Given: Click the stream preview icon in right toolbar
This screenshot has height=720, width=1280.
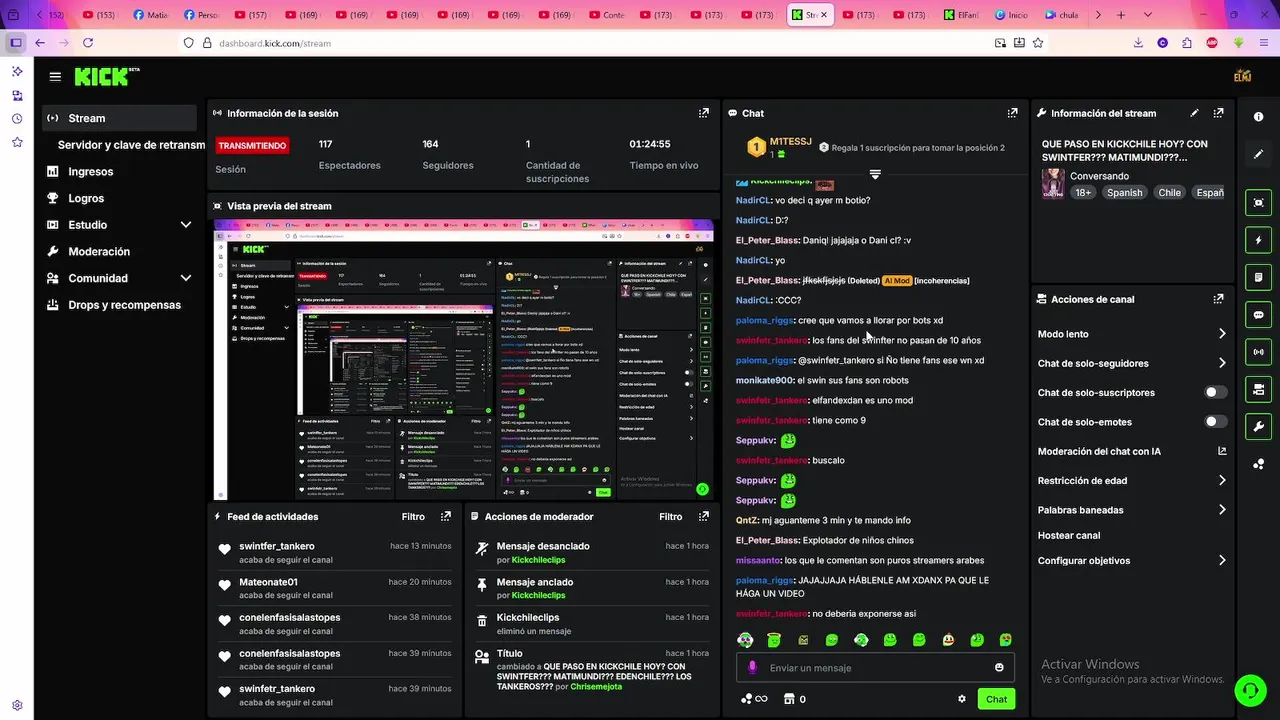Looking at the screenshot, I should pos(1258,203).
